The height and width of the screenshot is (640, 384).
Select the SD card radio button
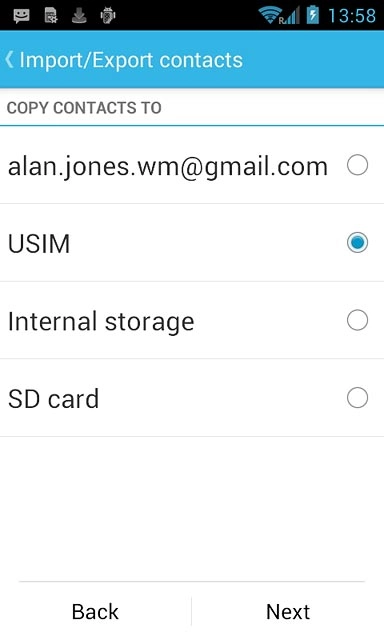357,398
